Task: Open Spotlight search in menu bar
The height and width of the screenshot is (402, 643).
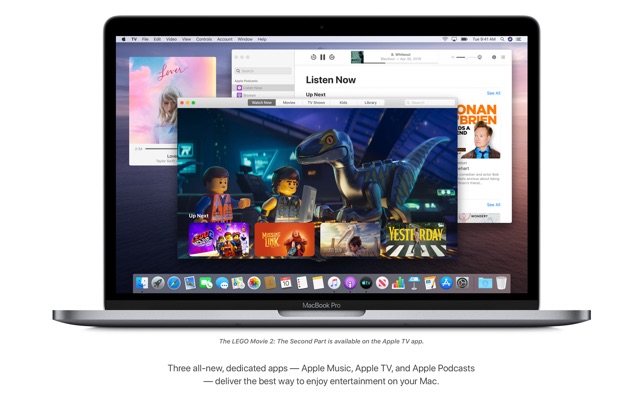Action: coord(502,39)
